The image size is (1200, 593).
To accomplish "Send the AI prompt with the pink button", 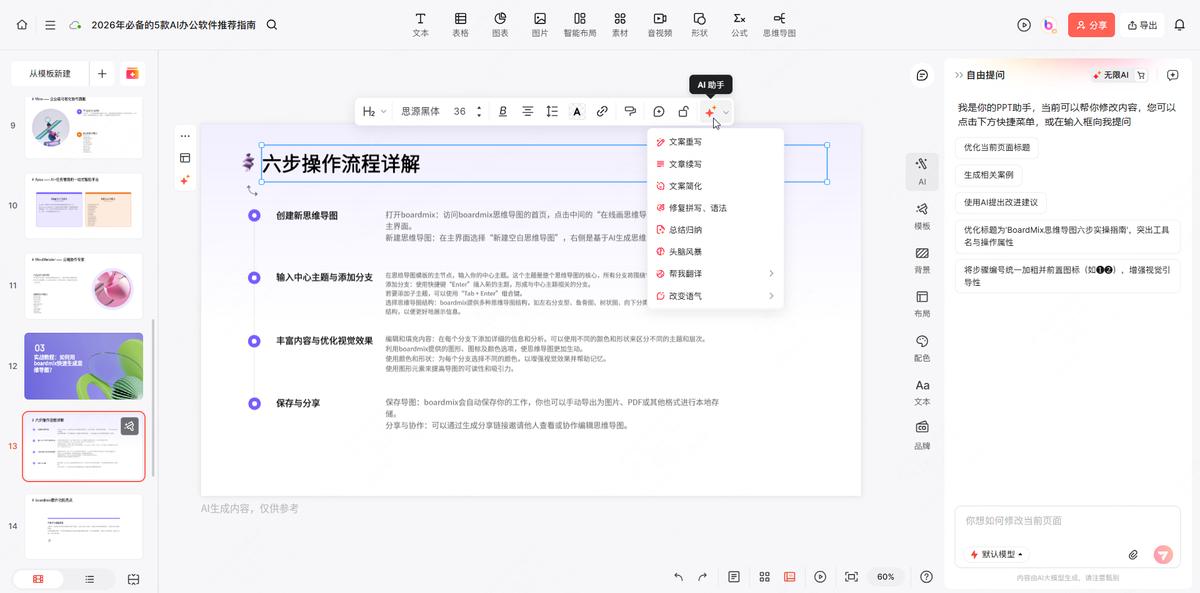I will pyautogui.click(x=1162, y=554).
